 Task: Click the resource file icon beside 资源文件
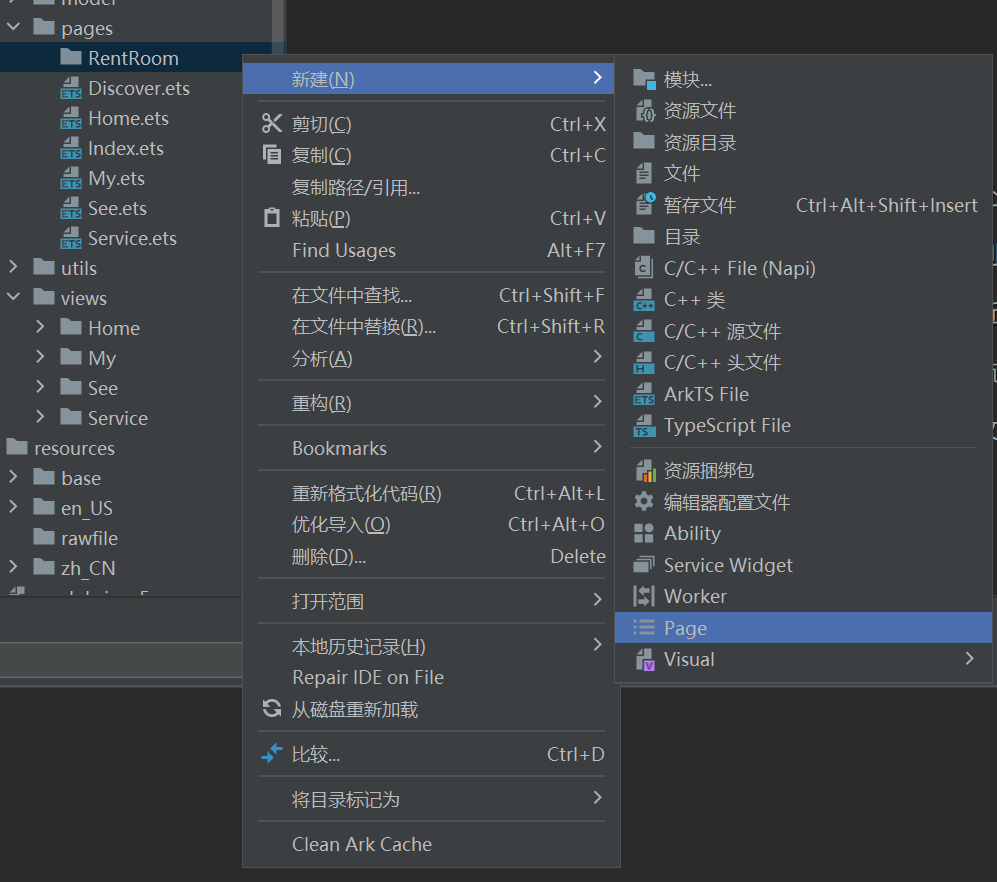coord(644,111)
